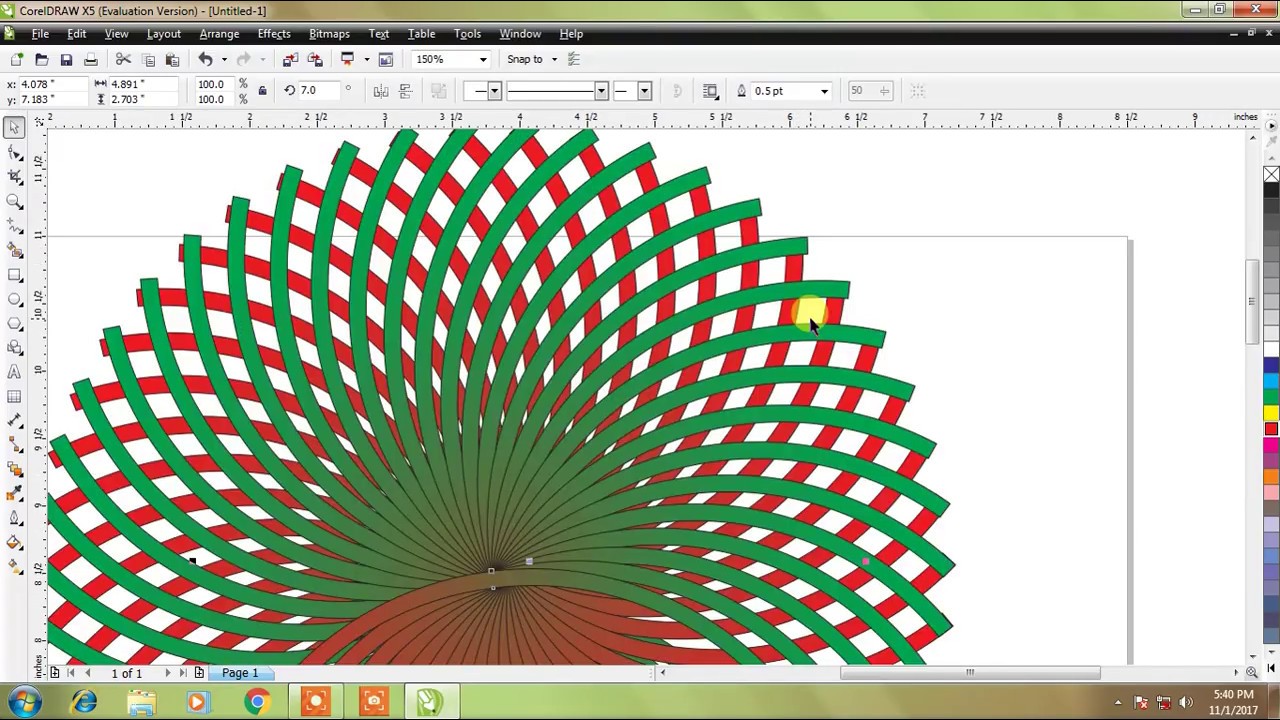This screenshot has width=1280, height=720.
Task: Open the outline style dropdown
Action: 600,91
